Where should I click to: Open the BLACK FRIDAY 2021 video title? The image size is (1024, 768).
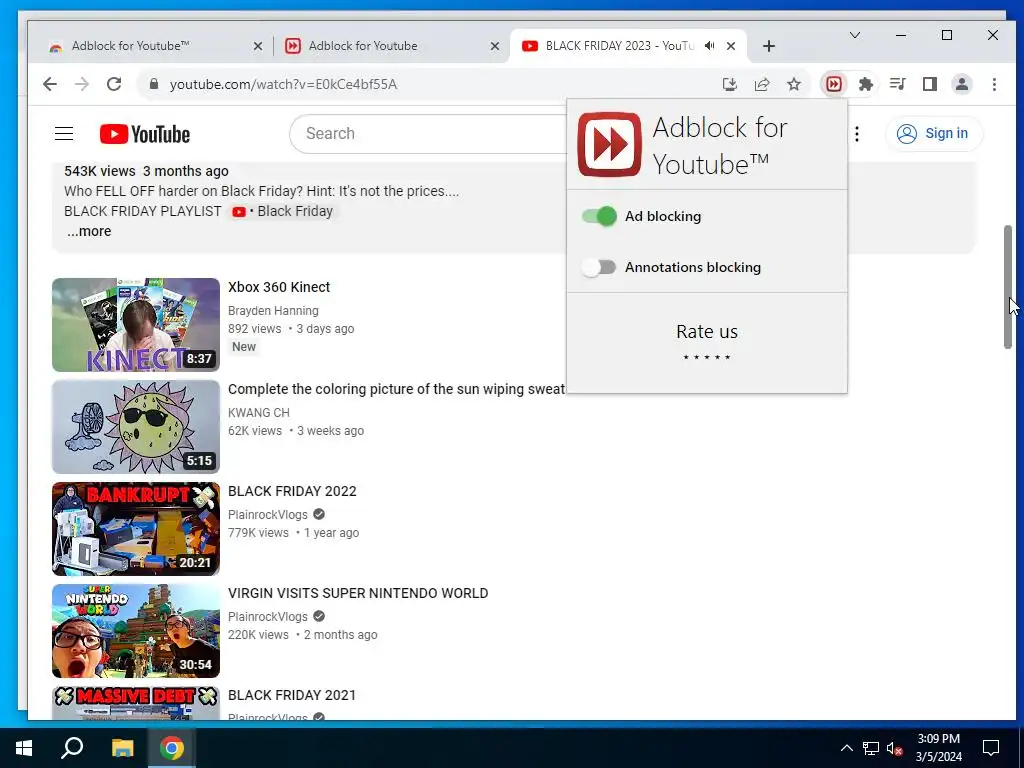[292, 695]
